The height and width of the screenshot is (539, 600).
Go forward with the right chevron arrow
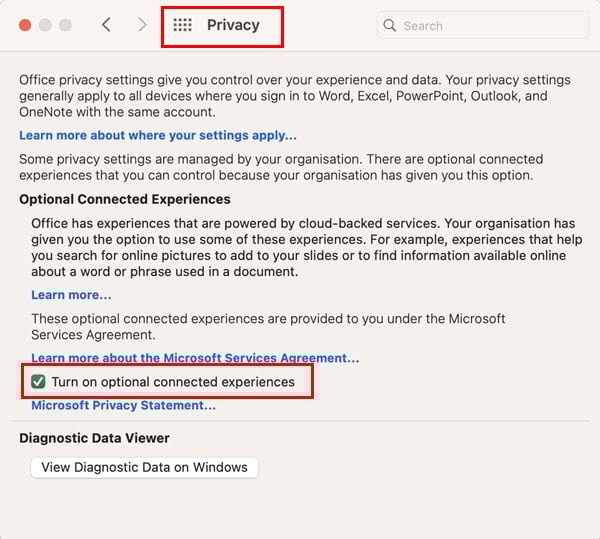(142, 25)
